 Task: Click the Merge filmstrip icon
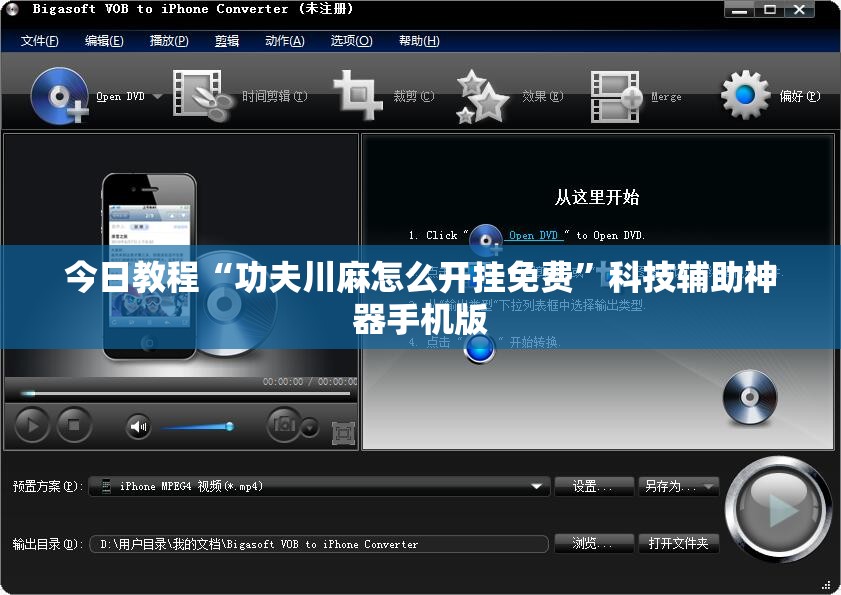tap(616, 97)
